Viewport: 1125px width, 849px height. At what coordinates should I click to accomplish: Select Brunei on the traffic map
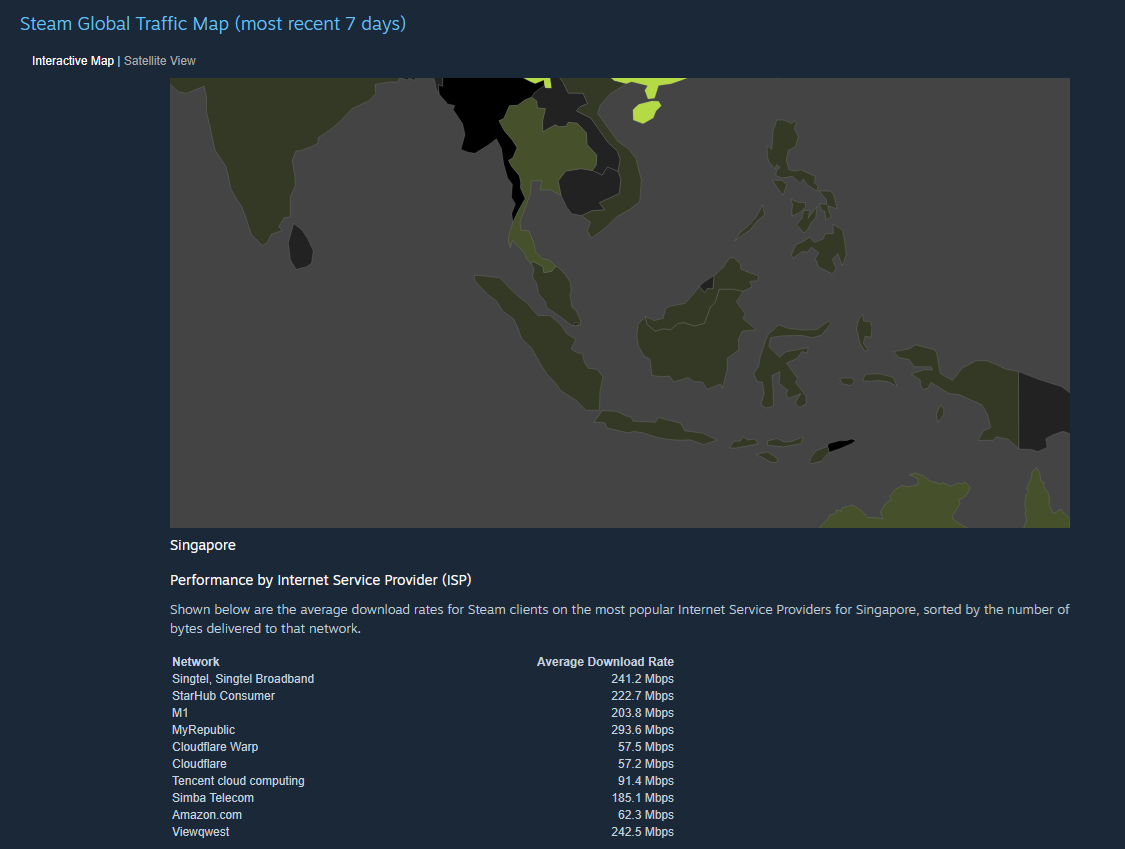[707, 283]
